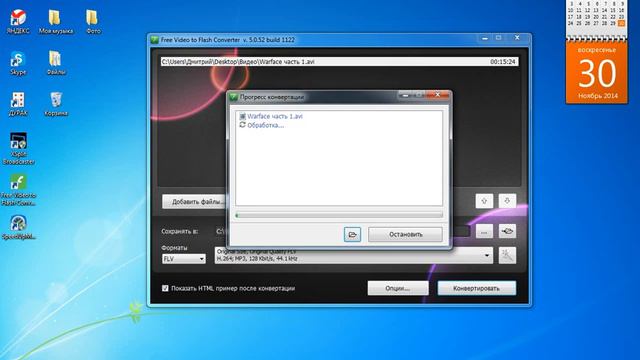The image size is (640, 360).
Task: Open output folder icon in progress dialog
Action: [352, 234]
